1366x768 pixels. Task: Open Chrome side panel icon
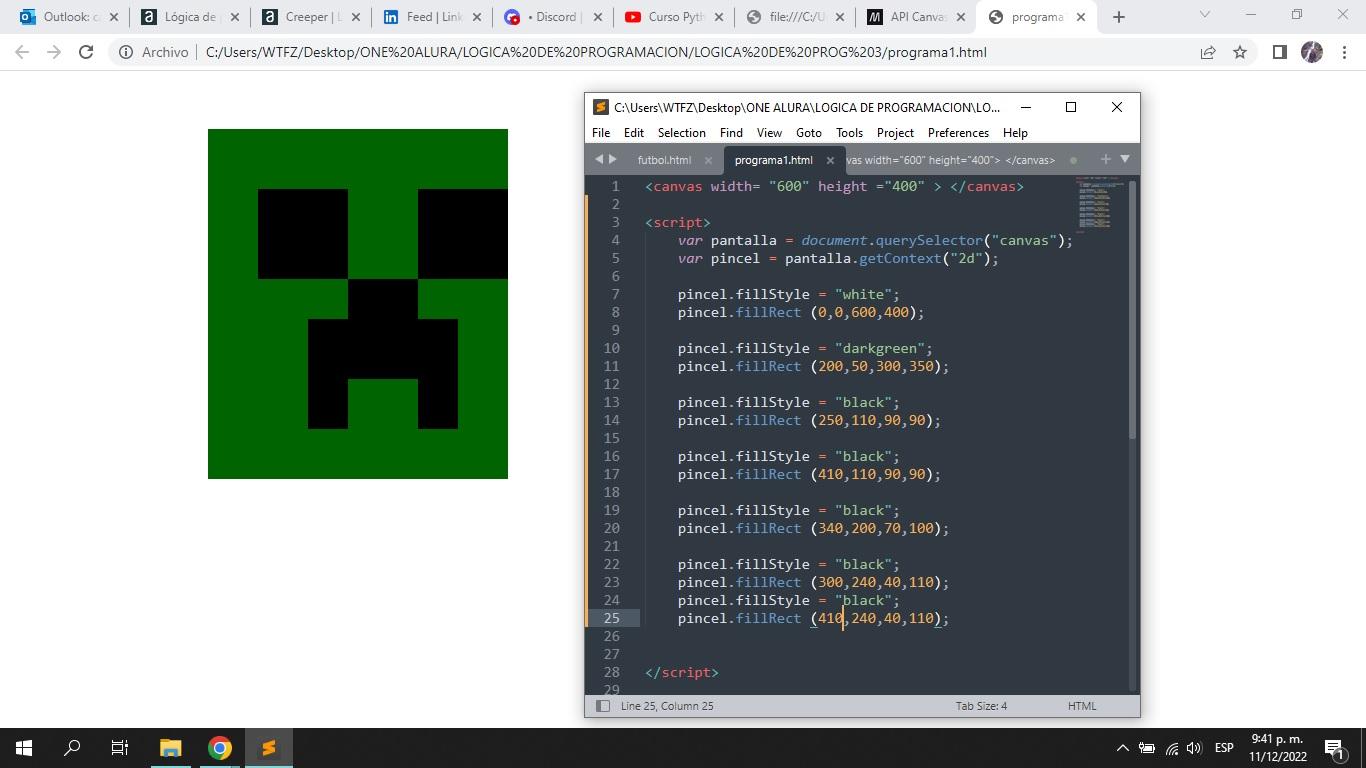1279,52
